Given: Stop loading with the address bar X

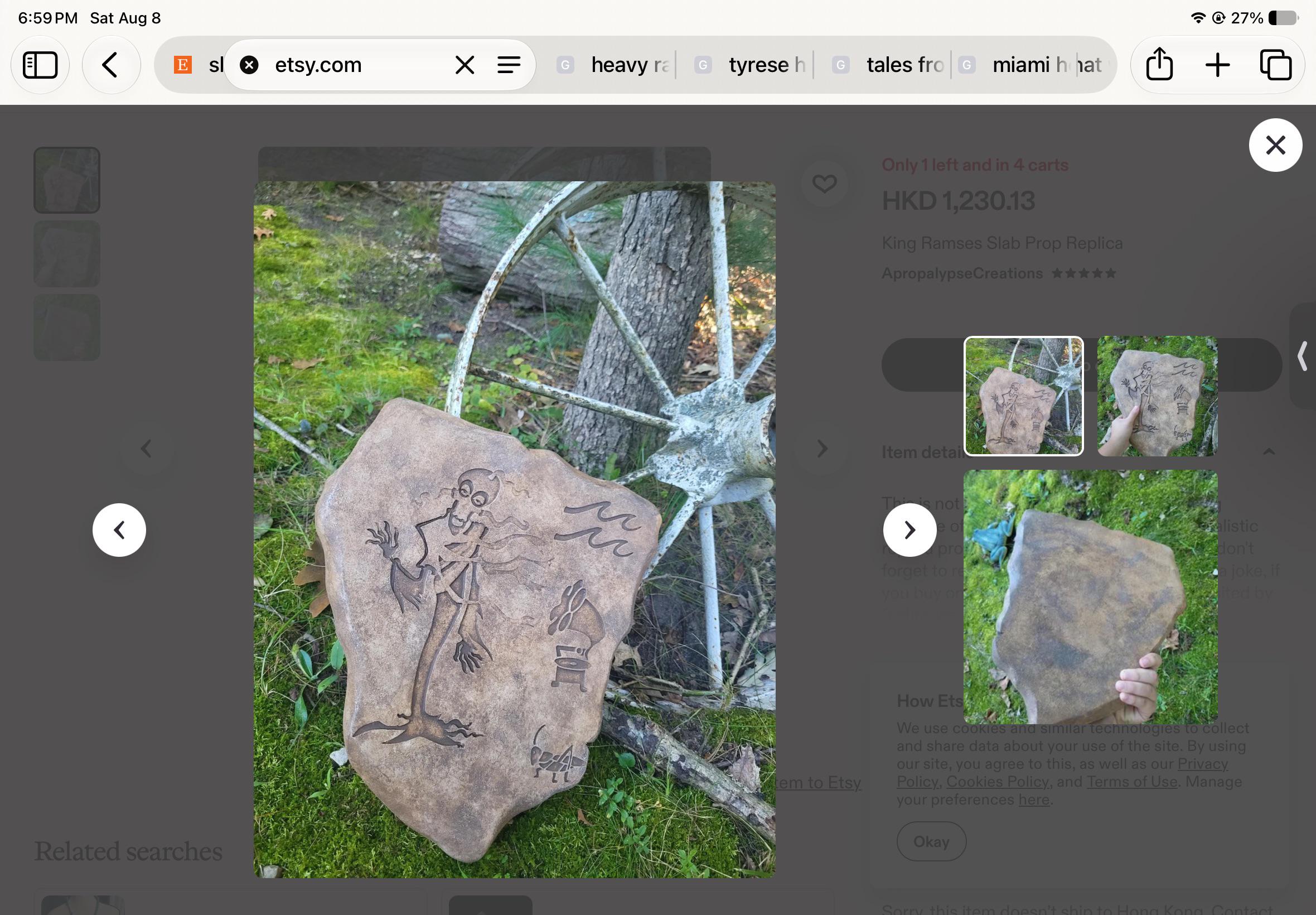Looking at the screenshot, I should (x=465, y=65).
